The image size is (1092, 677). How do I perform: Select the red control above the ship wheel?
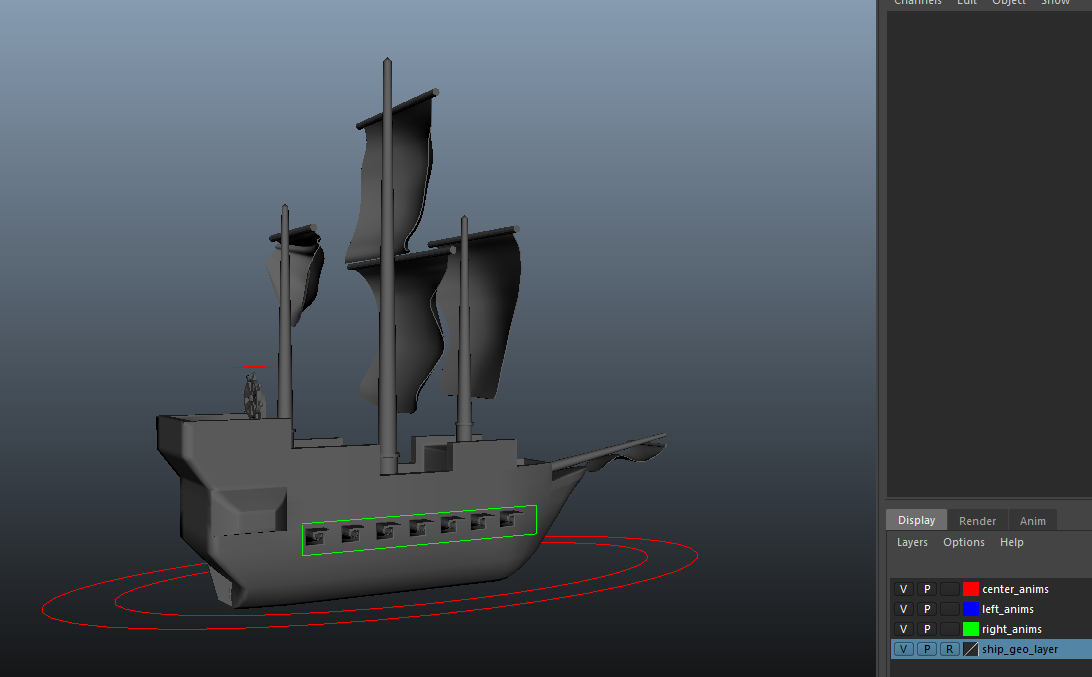click(254, 367)
